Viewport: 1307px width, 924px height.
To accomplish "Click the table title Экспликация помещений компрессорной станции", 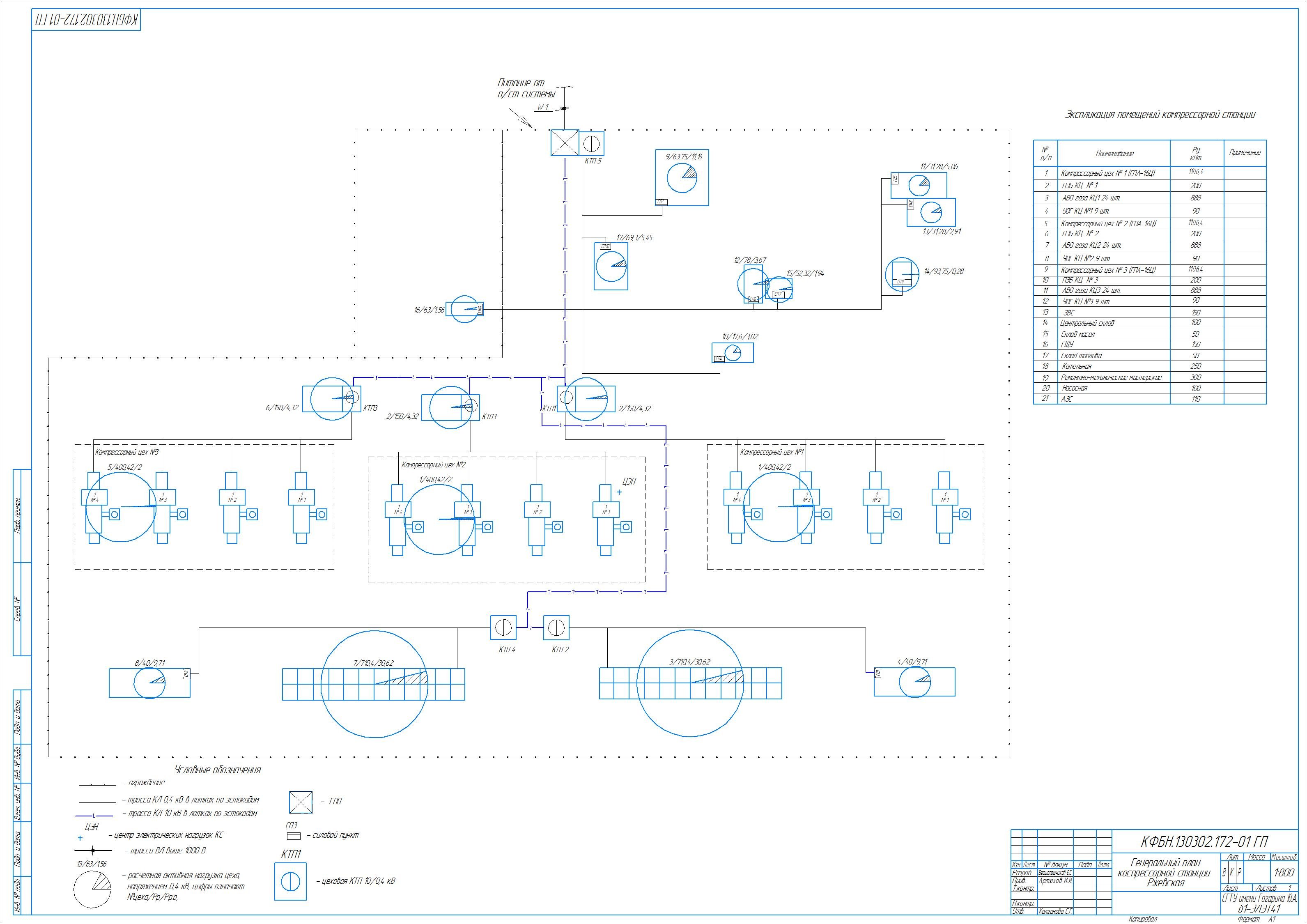I will click(x=1160, y=115).
